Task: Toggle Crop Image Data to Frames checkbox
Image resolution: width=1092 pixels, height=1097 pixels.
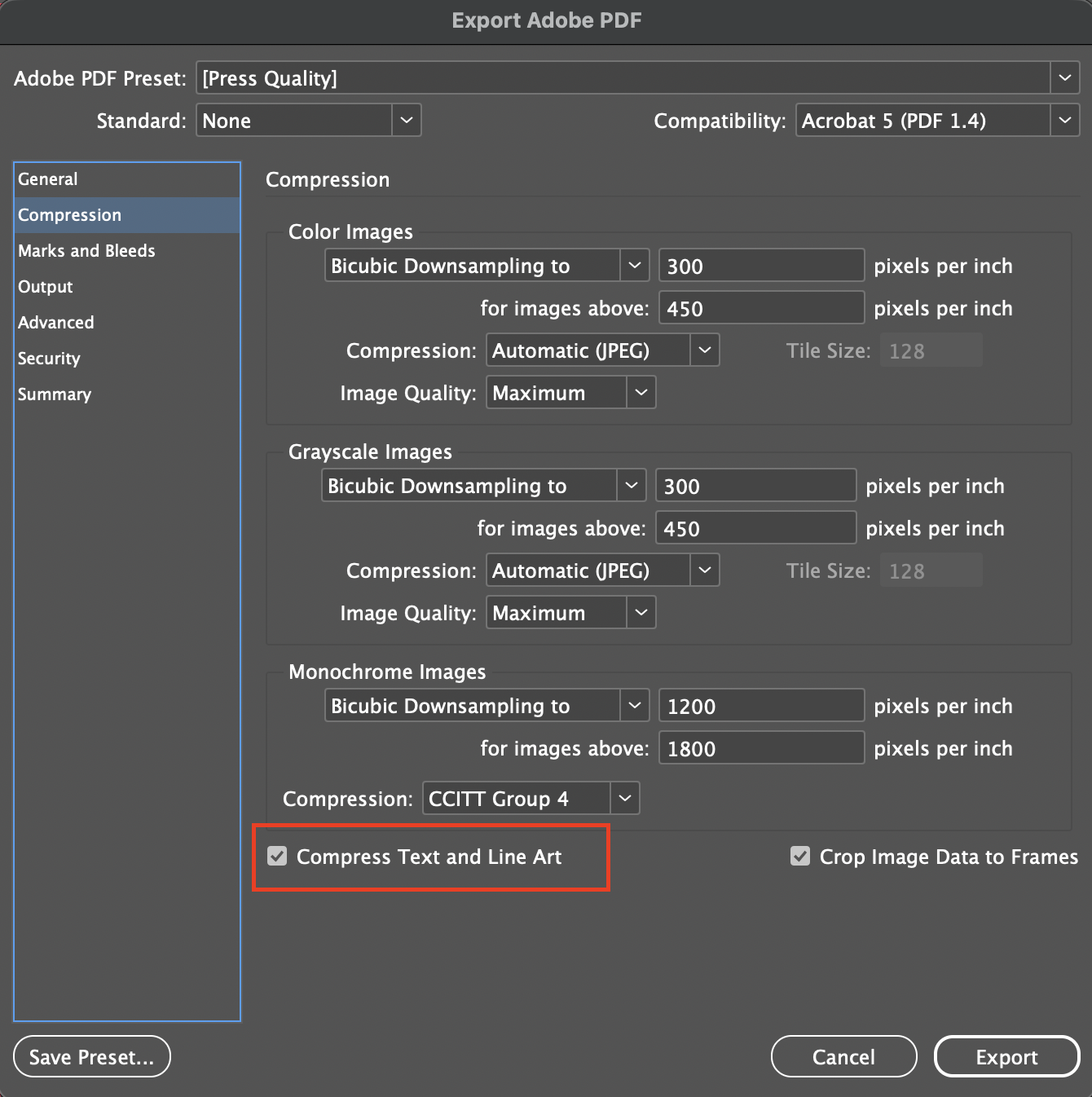Action: point(800,857)
